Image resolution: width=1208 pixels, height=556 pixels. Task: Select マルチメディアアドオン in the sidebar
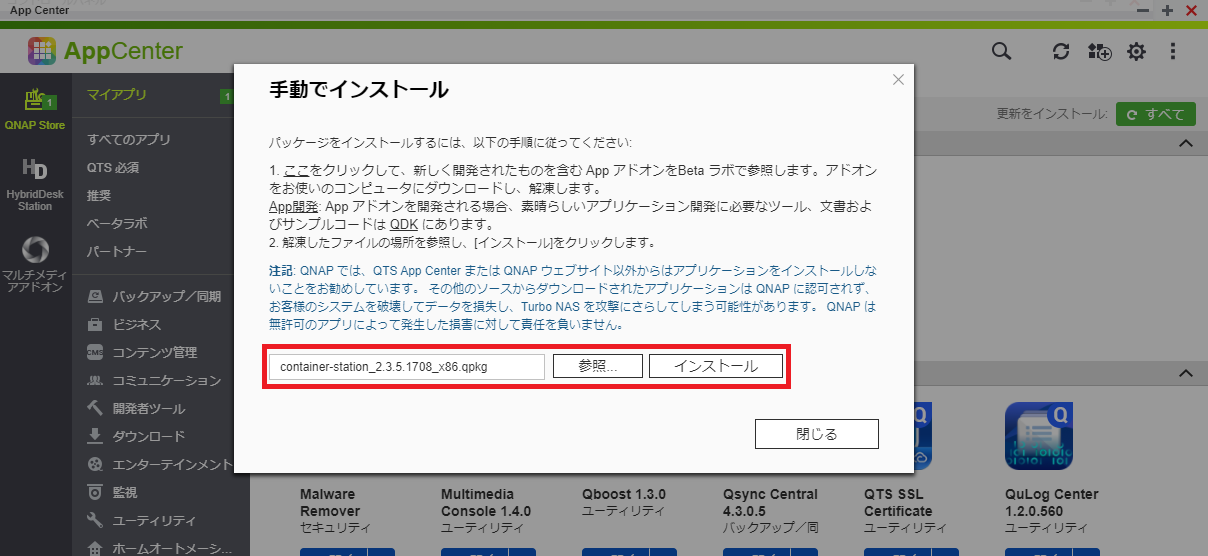(35, 265)
